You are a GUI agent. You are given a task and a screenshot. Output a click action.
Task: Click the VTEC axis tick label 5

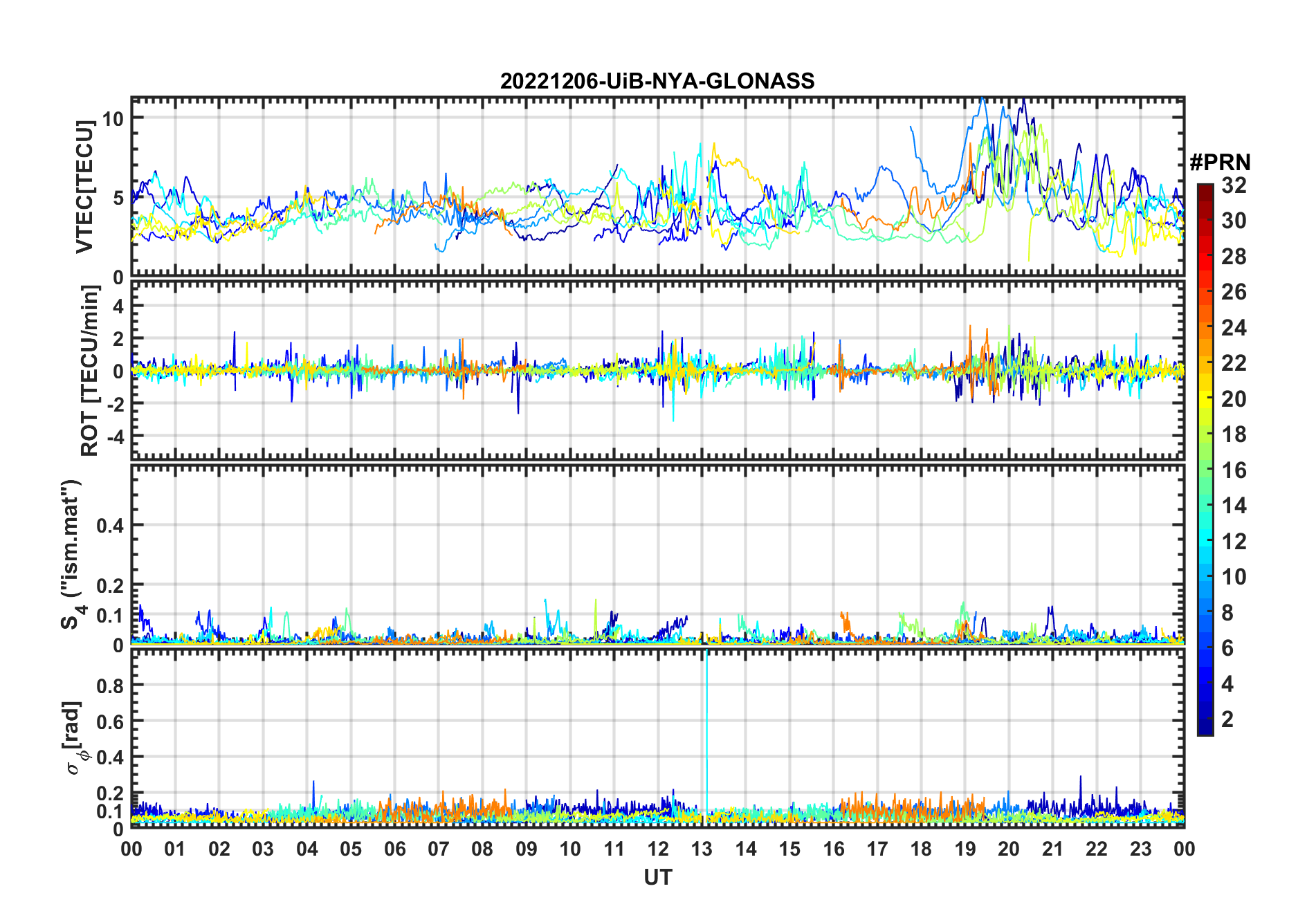(118, 198)
